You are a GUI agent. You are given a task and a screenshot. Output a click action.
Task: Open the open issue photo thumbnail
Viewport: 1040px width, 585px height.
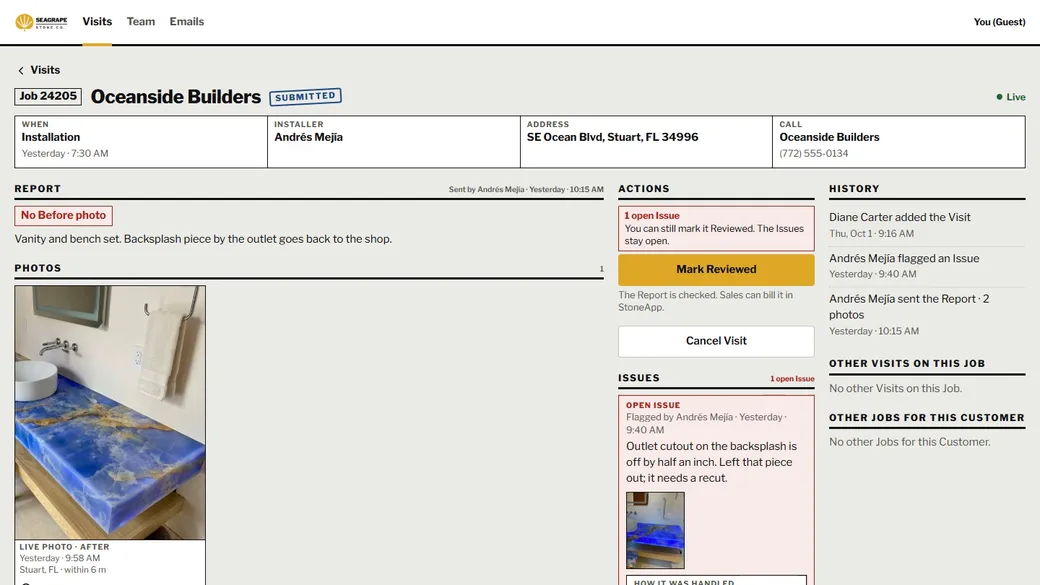pos(655,530)
